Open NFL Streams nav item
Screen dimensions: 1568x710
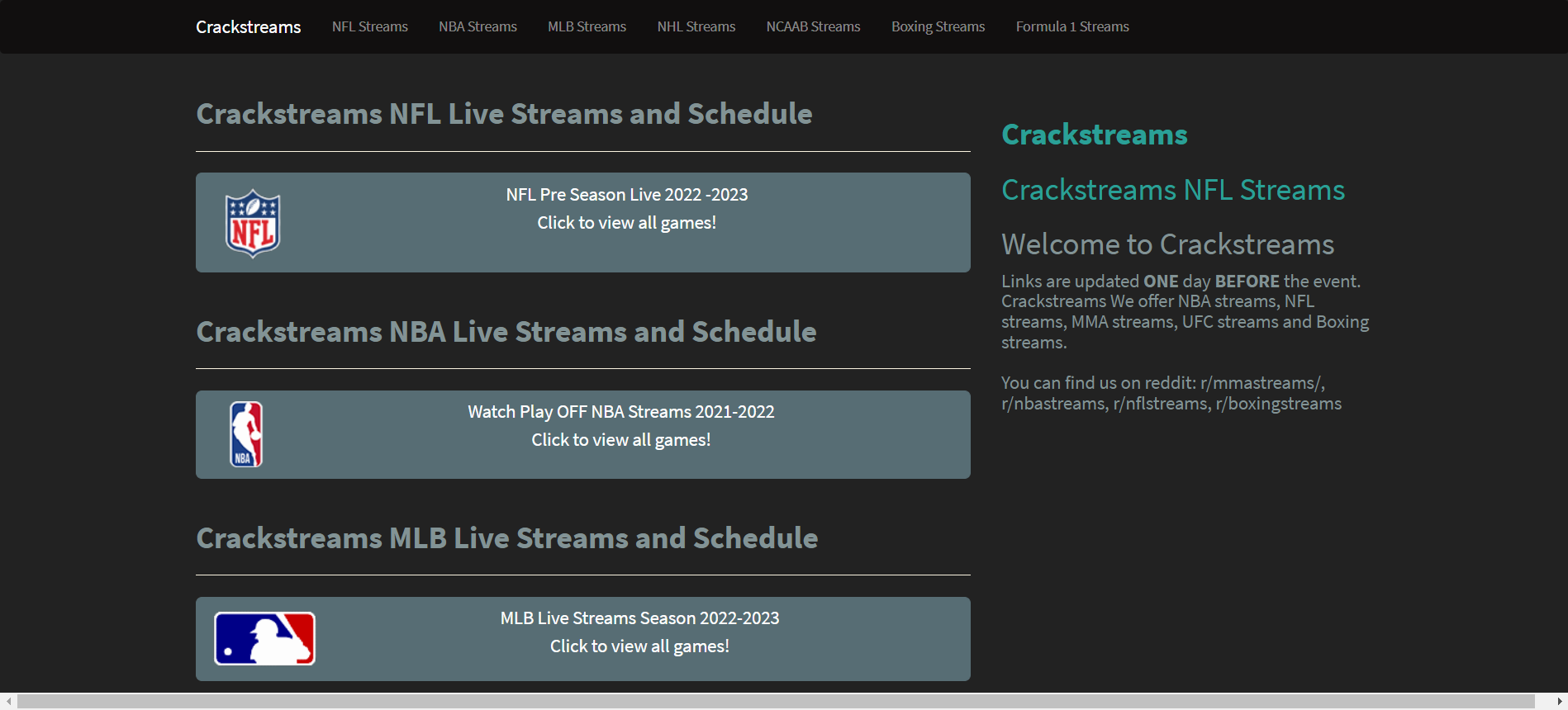point(370,26)
